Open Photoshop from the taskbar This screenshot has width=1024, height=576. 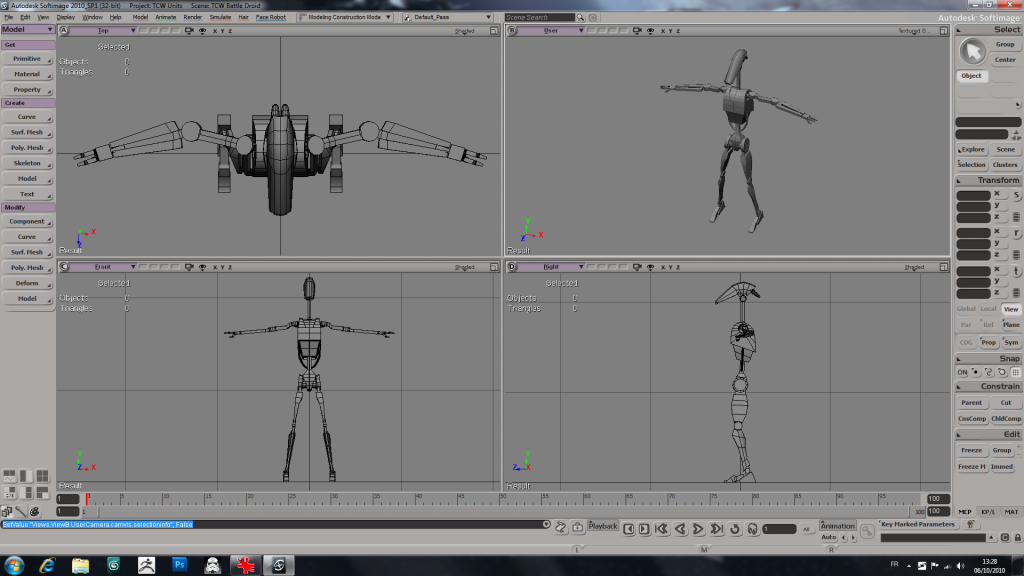179,565
